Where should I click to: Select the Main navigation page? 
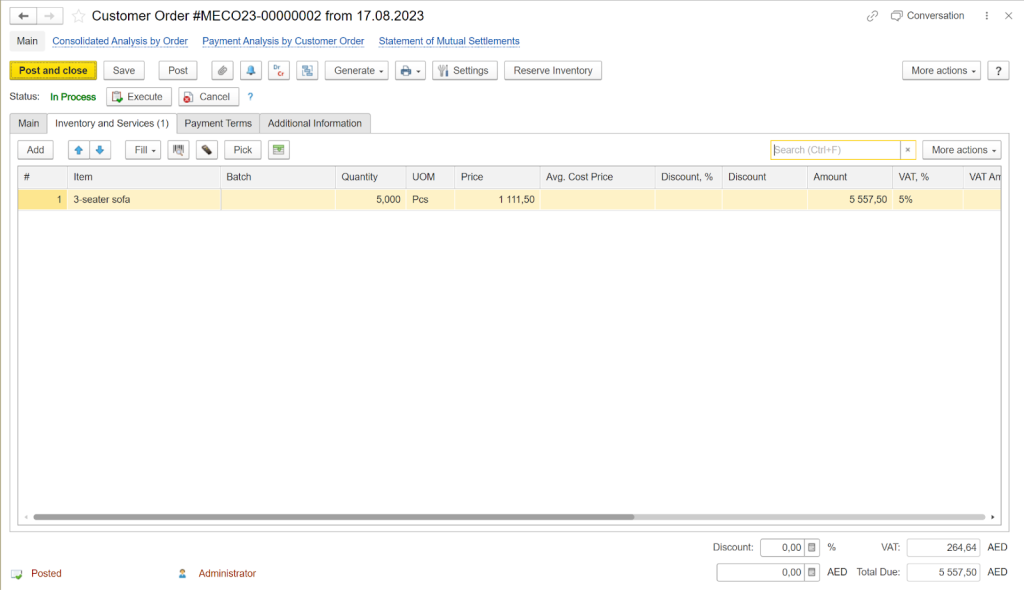(27, 41)
